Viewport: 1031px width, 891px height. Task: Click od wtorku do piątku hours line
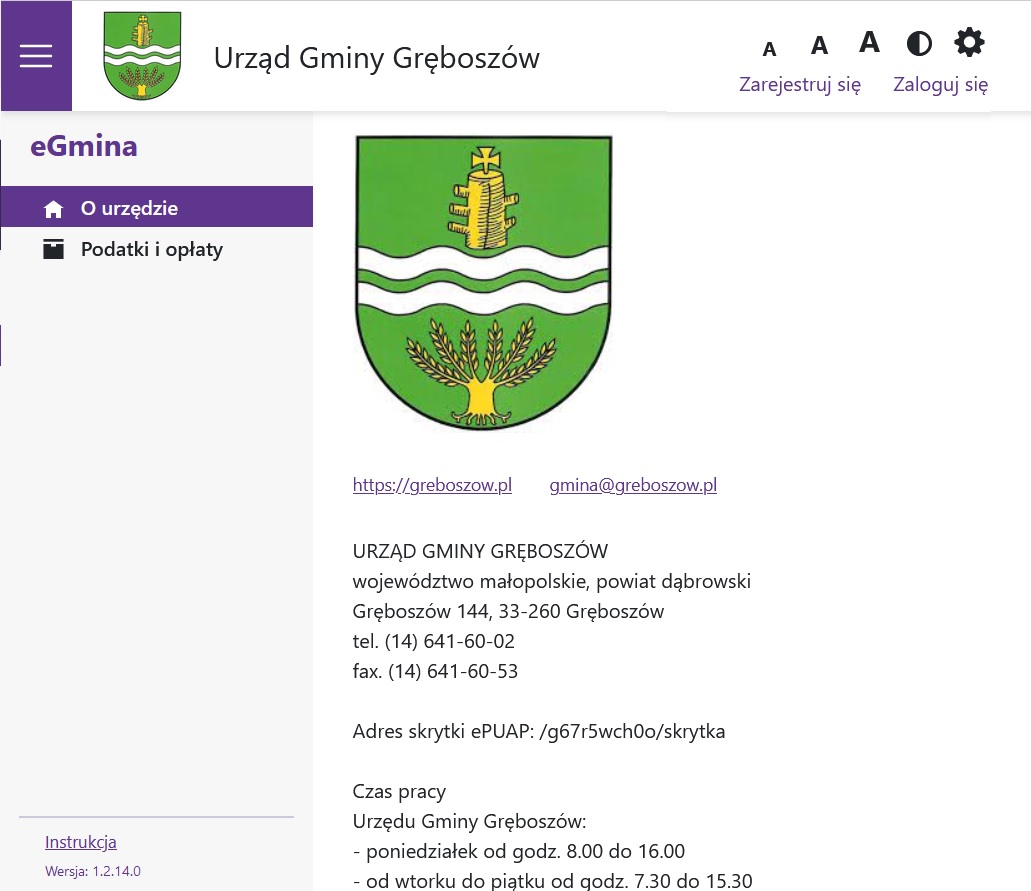pos(552,881)
